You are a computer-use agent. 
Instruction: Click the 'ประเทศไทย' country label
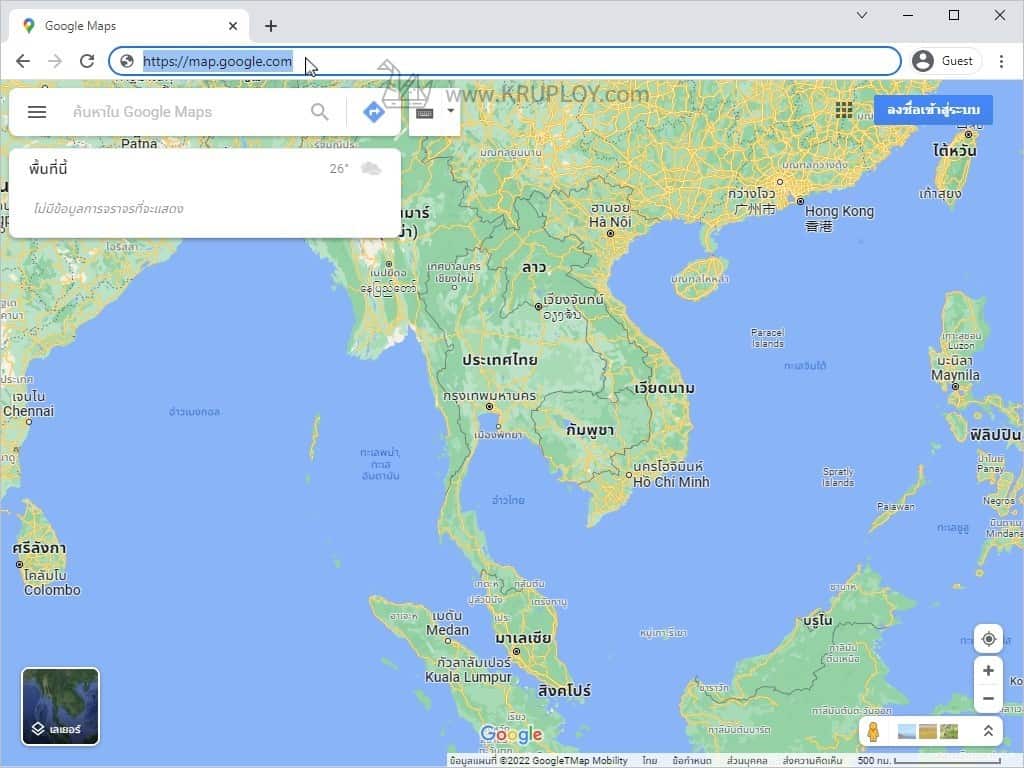pyautogui.click(x=500, y=360)
